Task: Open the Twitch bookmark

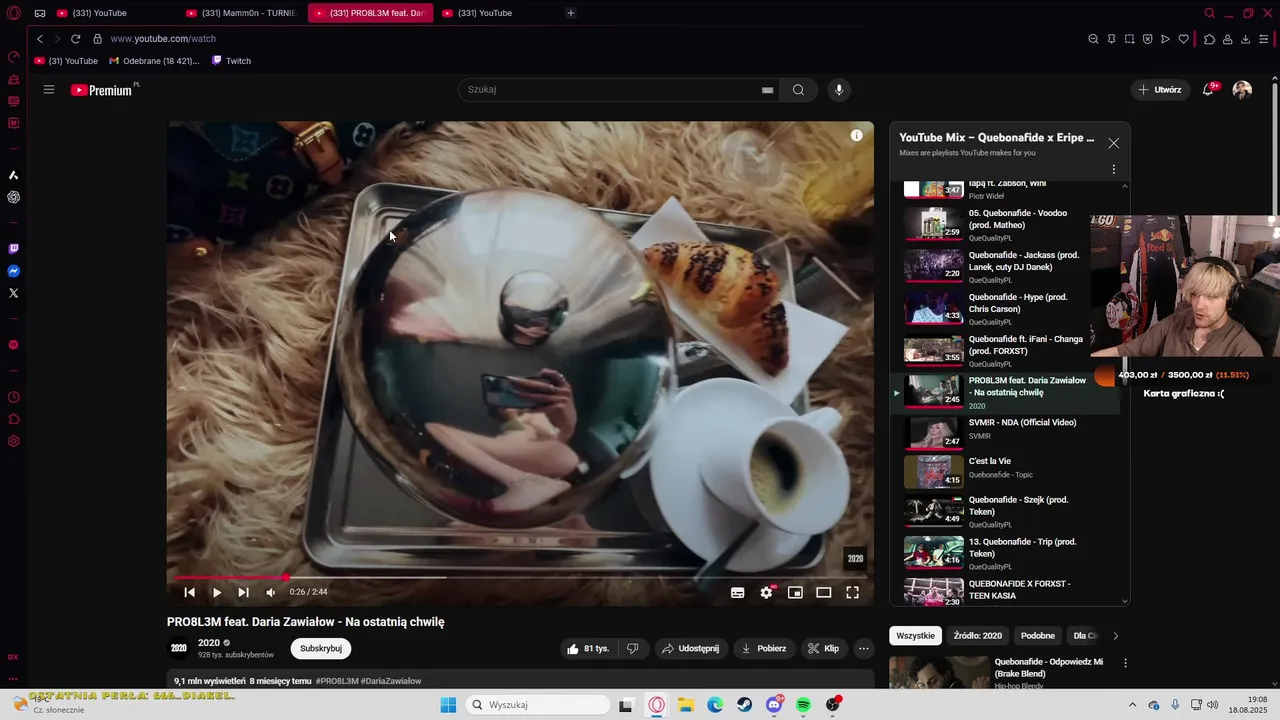Action: (x=231, y=61)
